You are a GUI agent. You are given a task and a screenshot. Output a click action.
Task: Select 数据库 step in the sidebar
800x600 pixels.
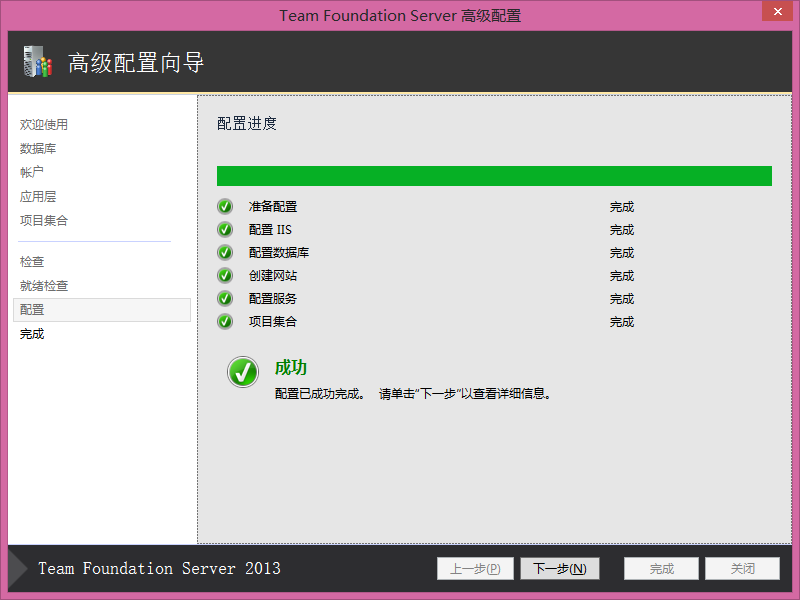click(38, 148)
